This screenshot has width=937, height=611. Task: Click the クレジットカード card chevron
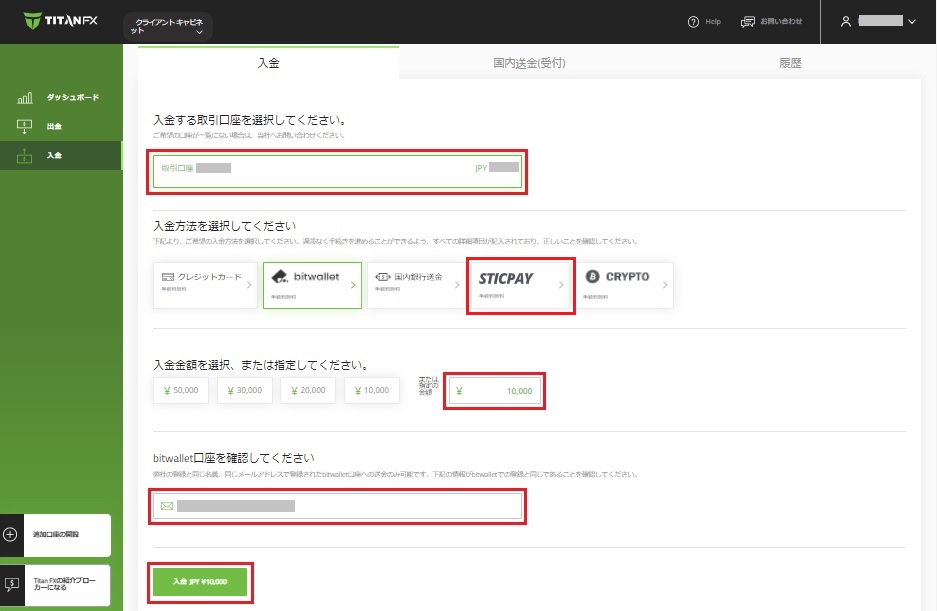pyautogui.click(x=249, y=285)
